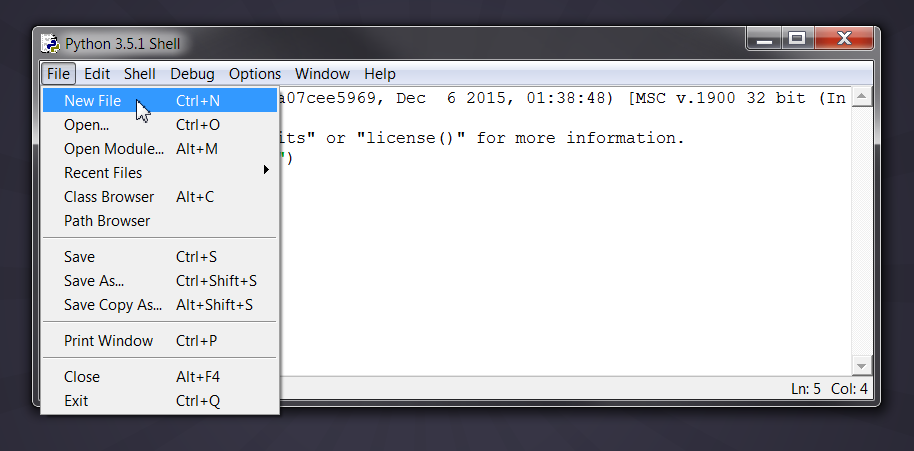This screenshot has width=914, height=451.
Task: Open the Help menu
Action: point(380,74)
